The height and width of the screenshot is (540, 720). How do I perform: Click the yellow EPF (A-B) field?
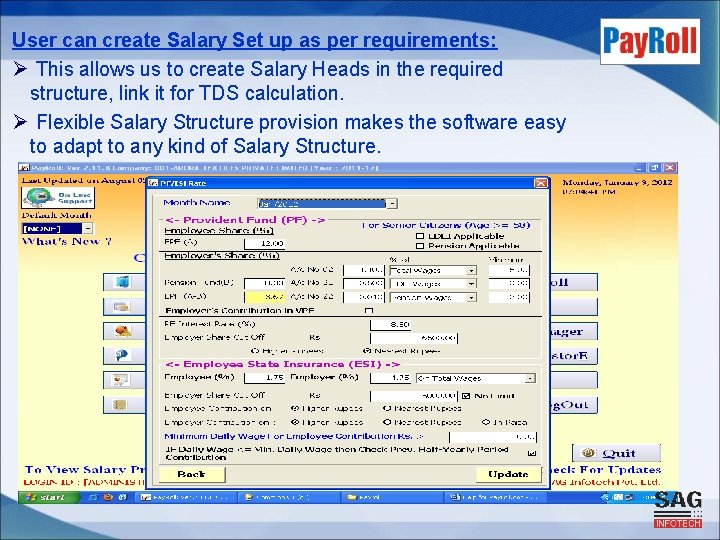click(264, 297)
